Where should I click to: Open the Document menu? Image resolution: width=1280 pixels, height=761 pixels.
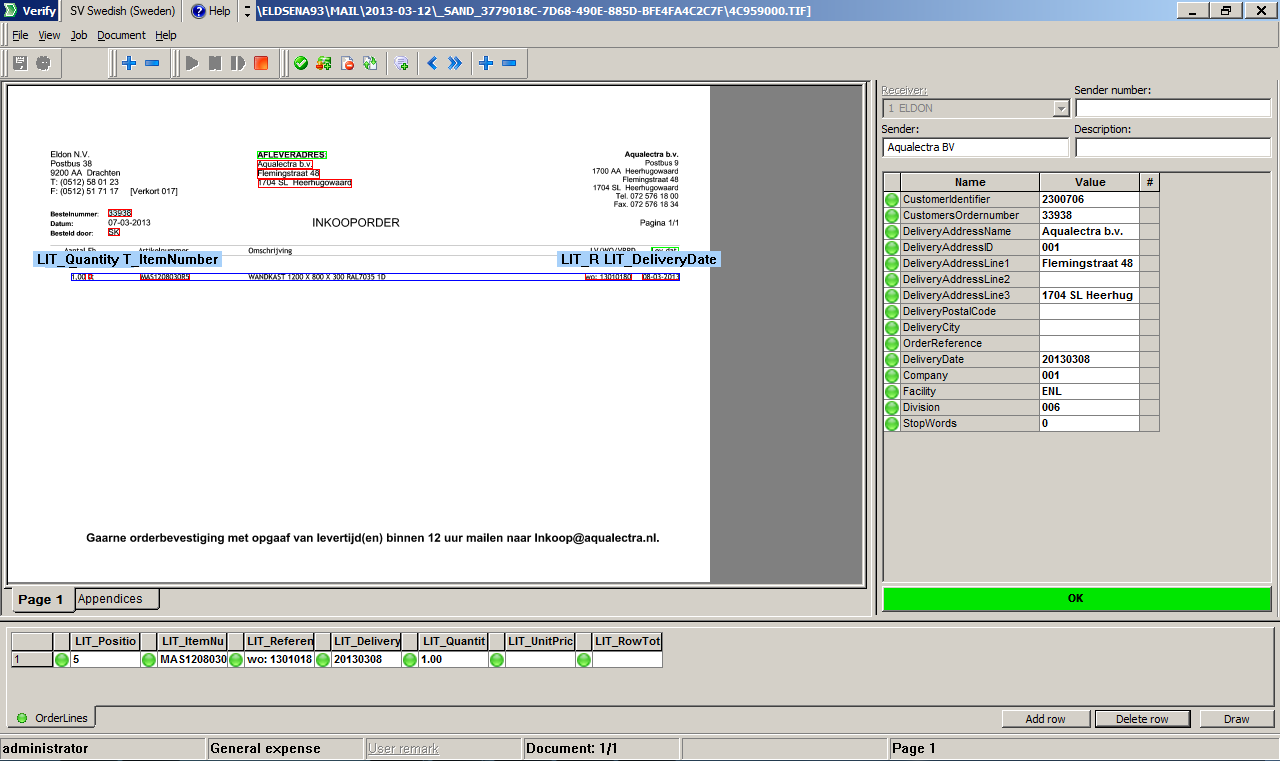pyautogui.click(x=121, y=35)
